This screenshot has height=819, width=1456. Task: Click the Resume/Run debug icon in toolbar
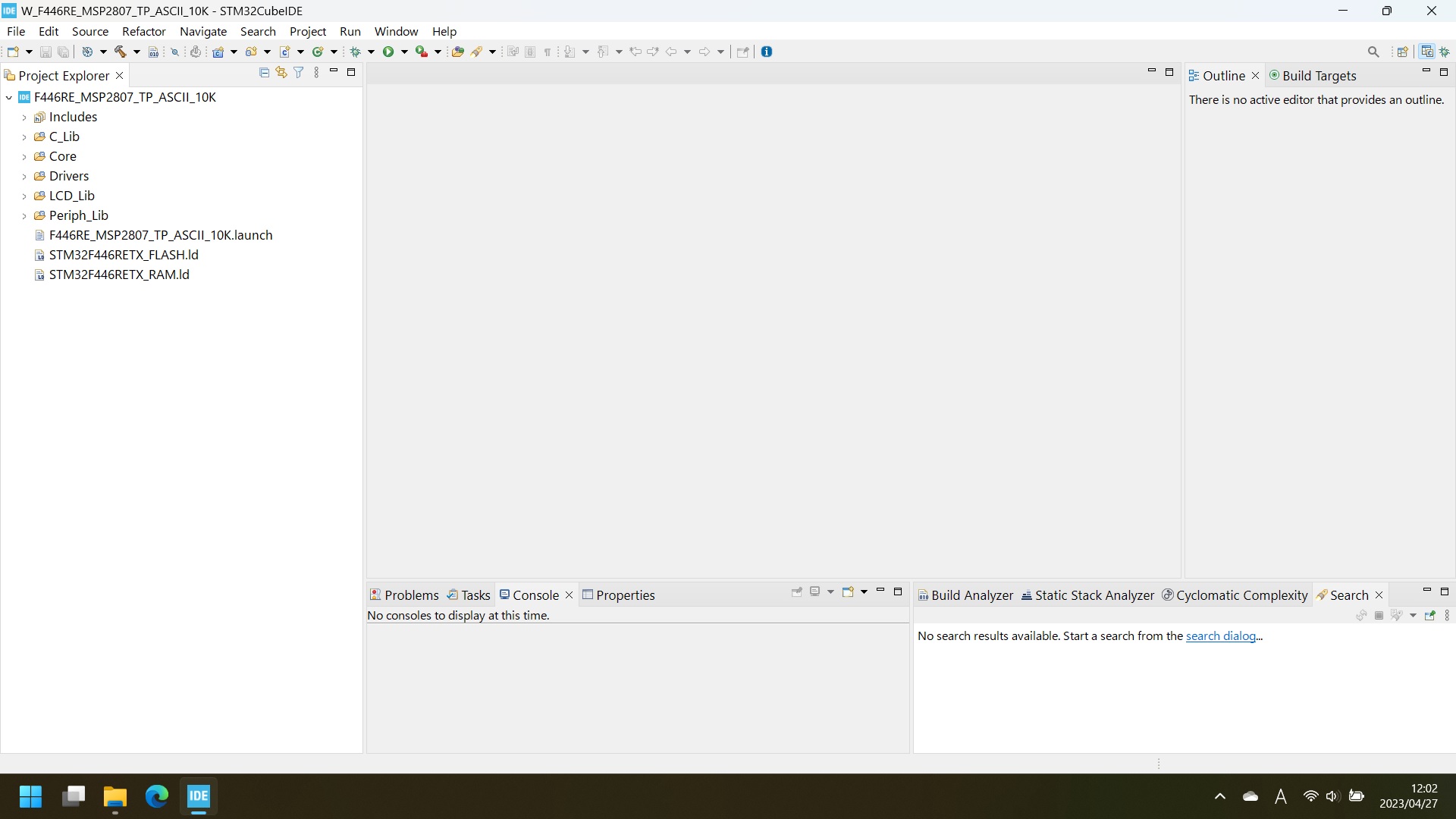coord(389,51)
